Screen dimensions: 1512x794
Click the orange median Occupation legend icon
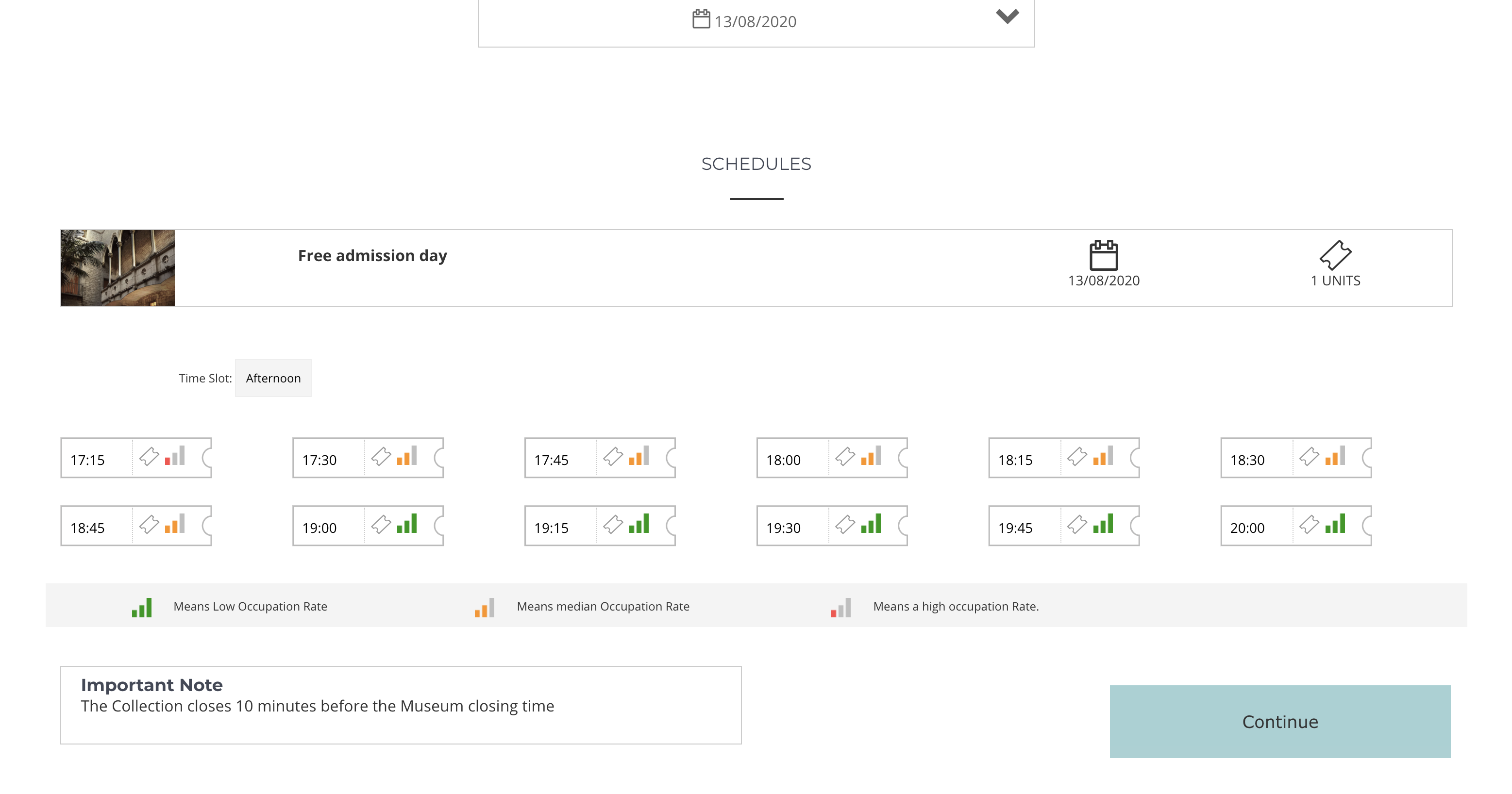pyautogui.click(x=484, y=607)
